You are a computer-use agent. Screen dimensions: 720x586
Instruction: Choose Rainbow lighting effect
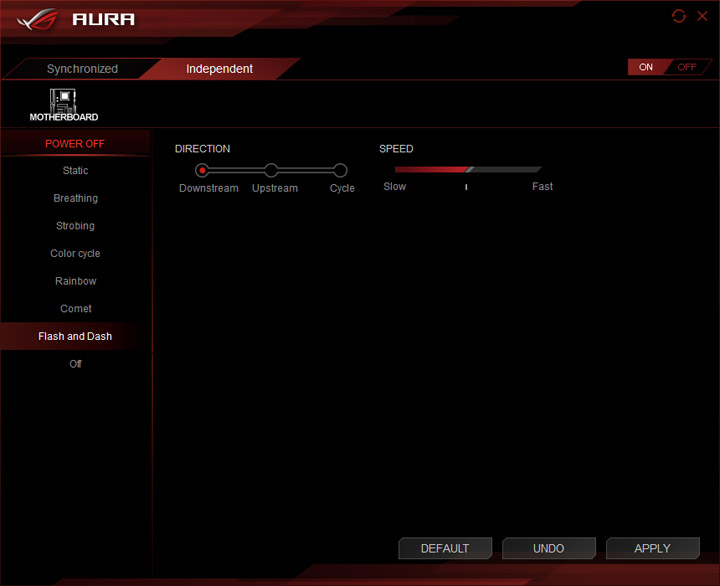(x=75, y=281)
